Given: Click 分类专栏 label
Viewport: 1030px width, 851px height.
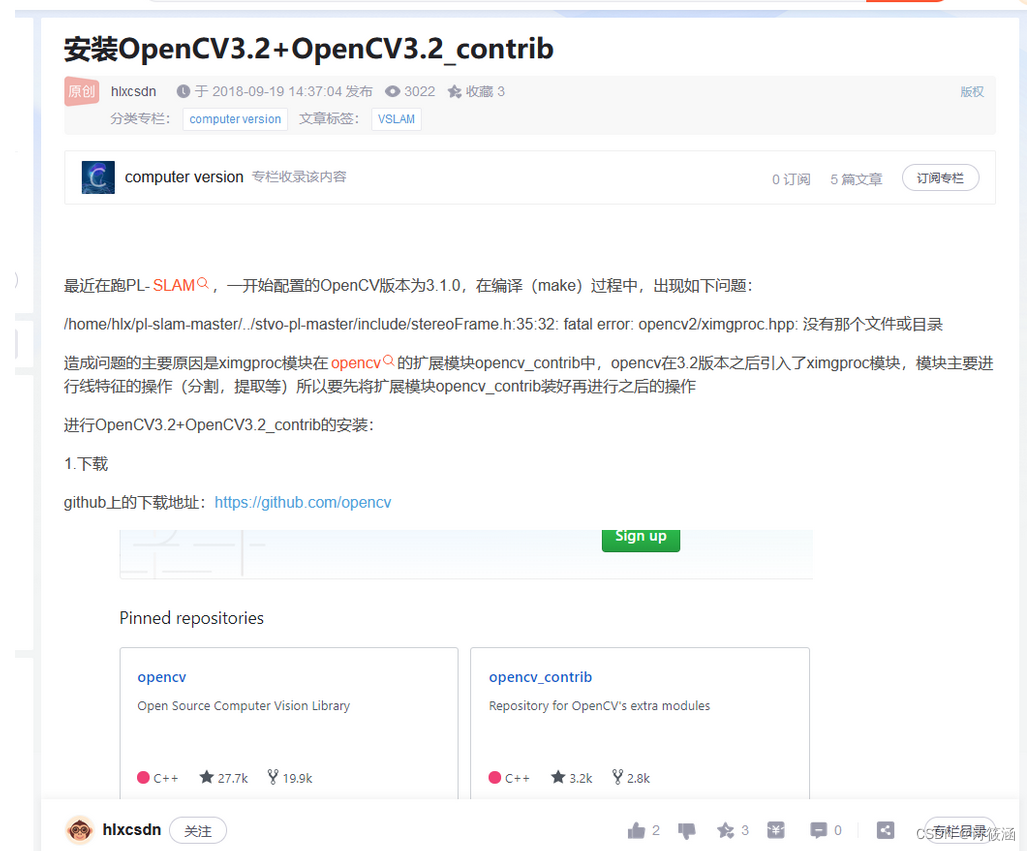Looking at the screenshot, I should pos(140,119).
